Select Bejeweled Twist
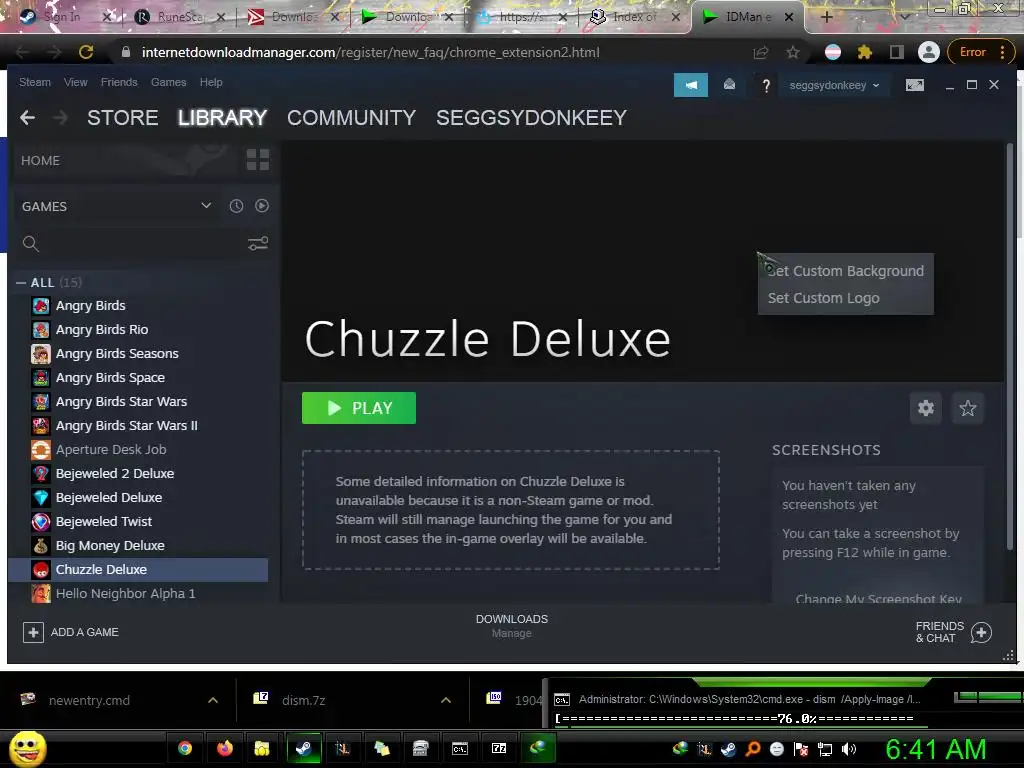 pos(140,522)
